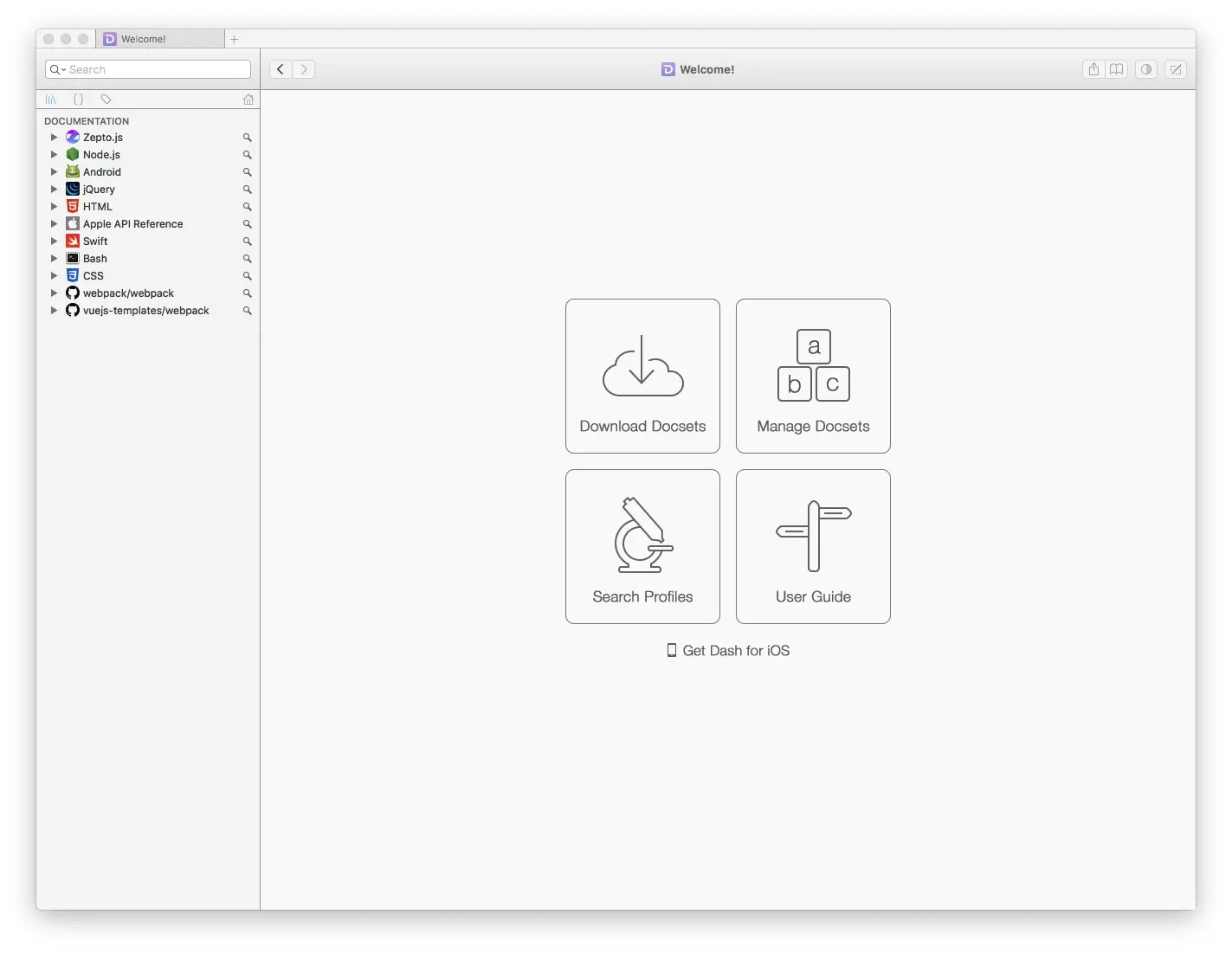Expand the Android docset

pyautogui.click(x=54, y=171)
